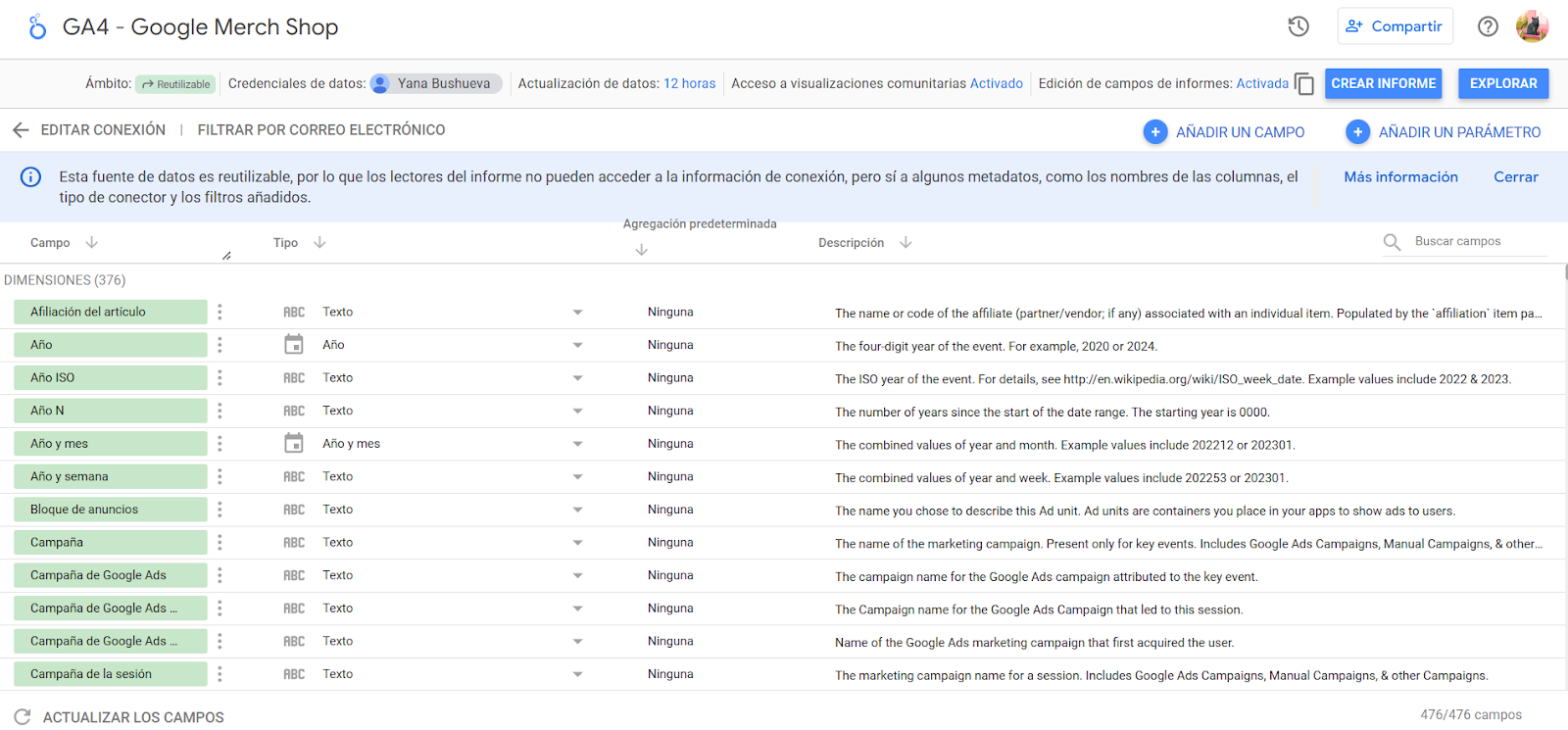The width and height of the screenshot is (1568, 730).
Task: Open type dropdown for Año N
Action: coord(577,412)
